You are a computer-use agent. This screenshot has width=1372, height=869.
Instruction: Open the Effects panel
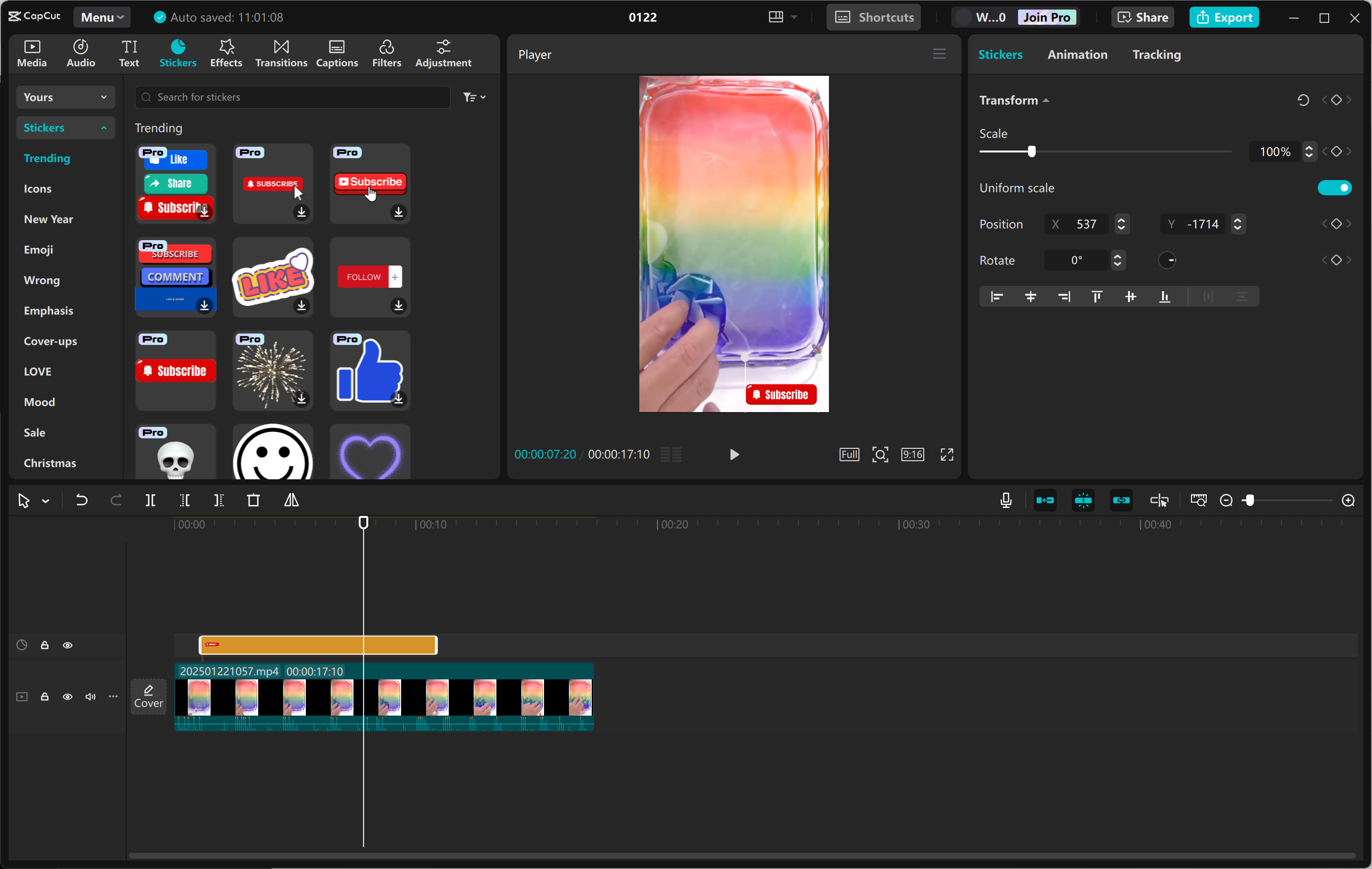226,52
